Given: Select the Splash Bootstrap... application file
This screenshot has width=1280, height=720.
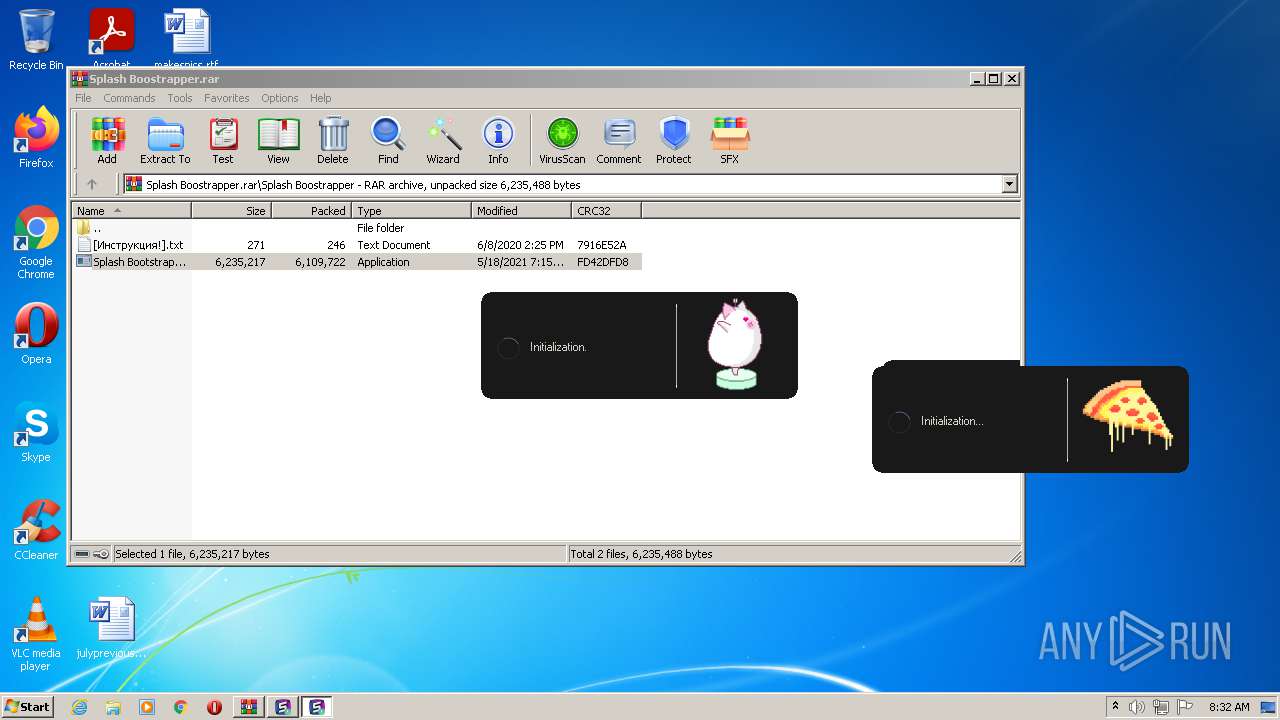Looking at the screenshot, I should 356,262.
